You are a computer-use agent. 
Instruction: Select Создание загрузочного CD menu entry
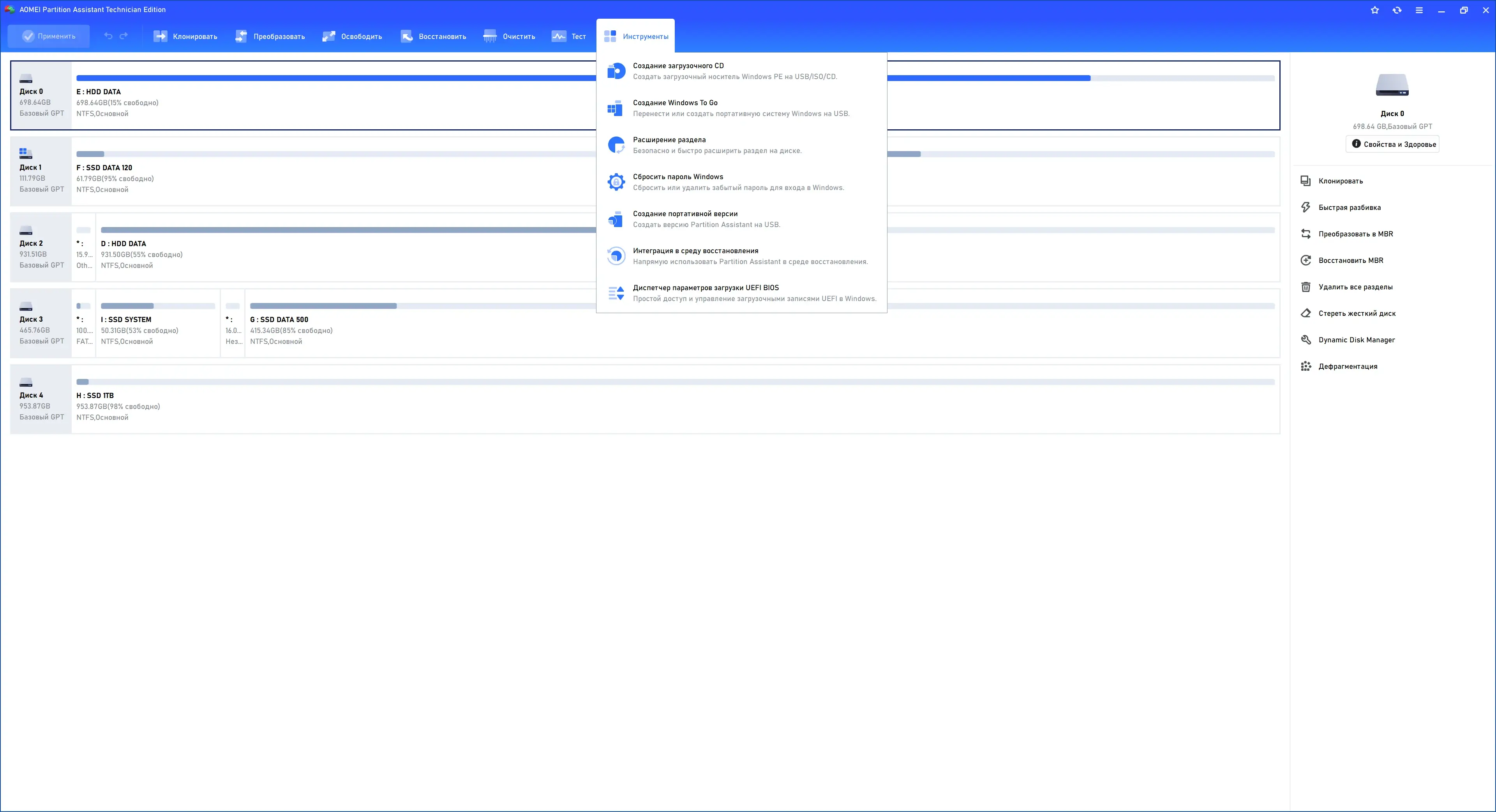pyautogui.click(x=678, y=65)
